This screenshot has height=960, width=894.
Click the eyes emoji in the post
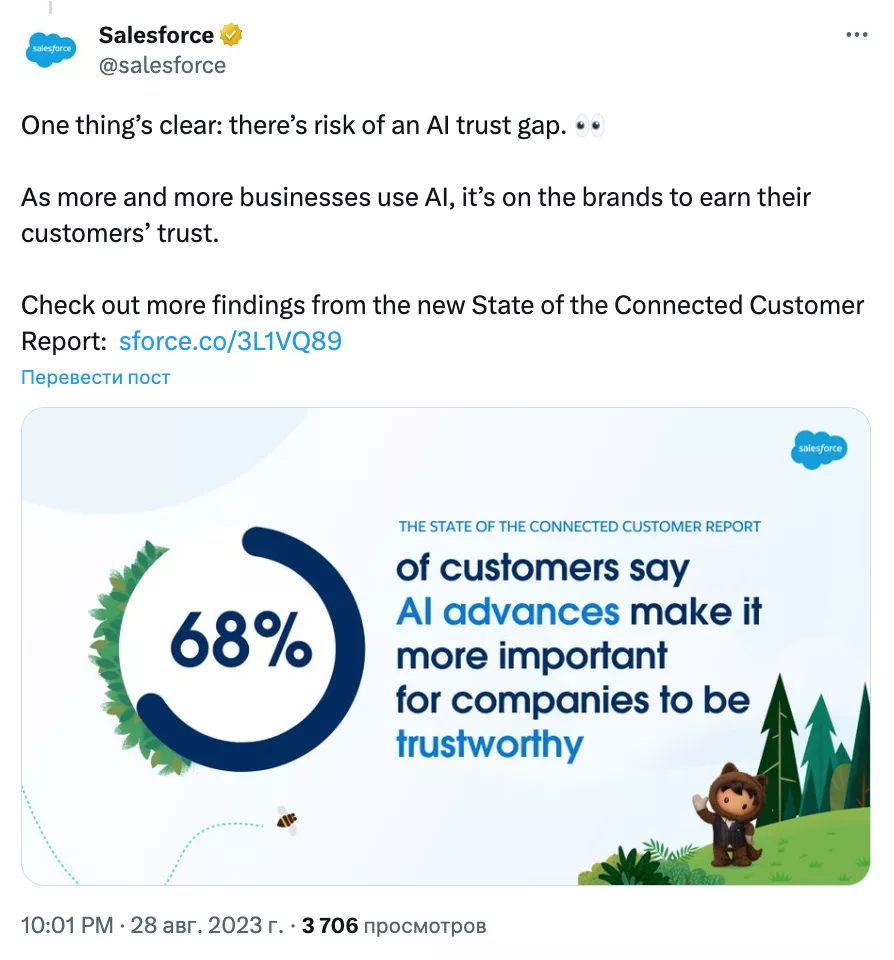(x=591, y=127)
